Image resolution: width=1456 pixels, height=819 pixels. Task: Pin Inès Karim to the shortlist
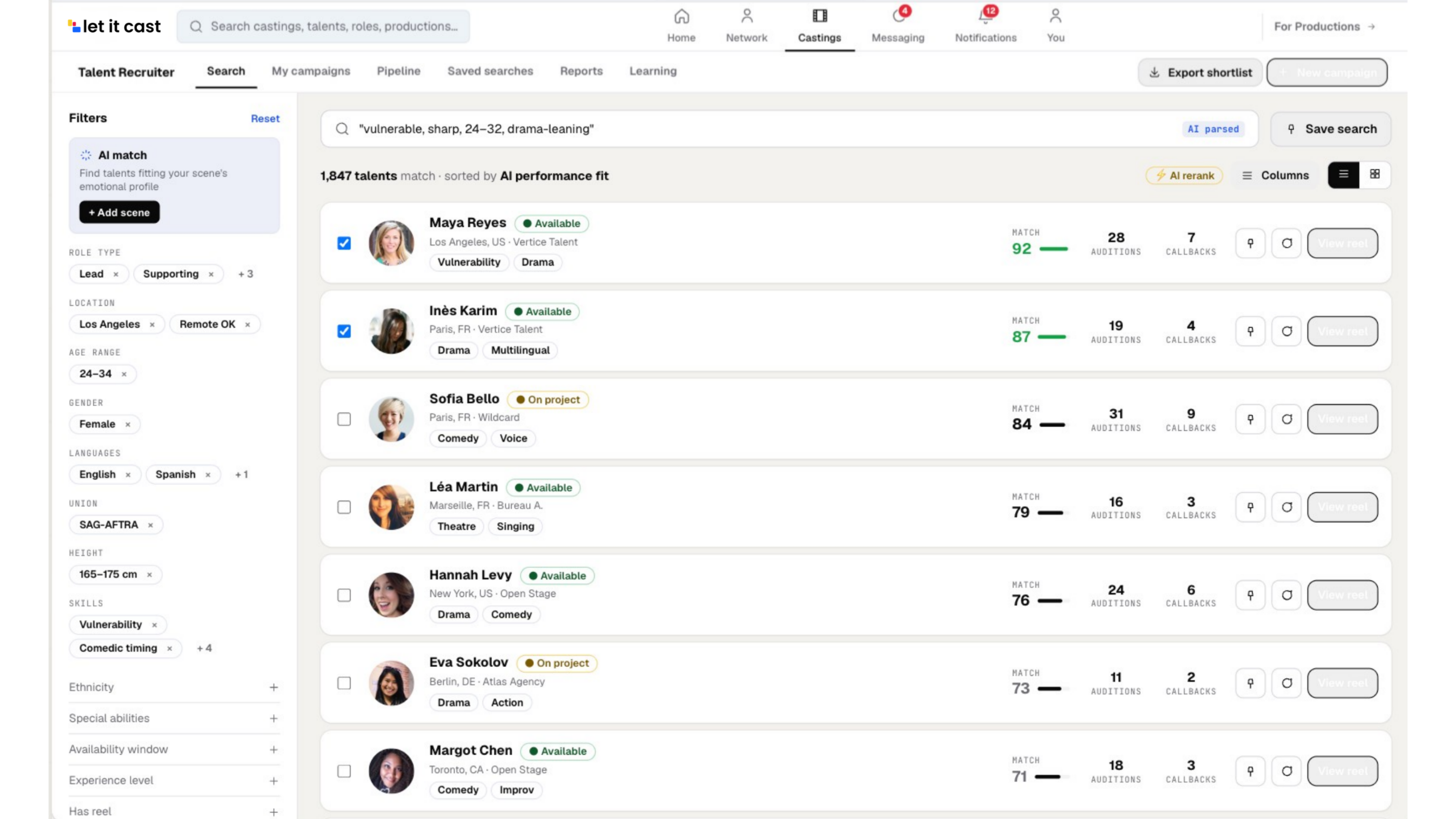point(1250,331)
